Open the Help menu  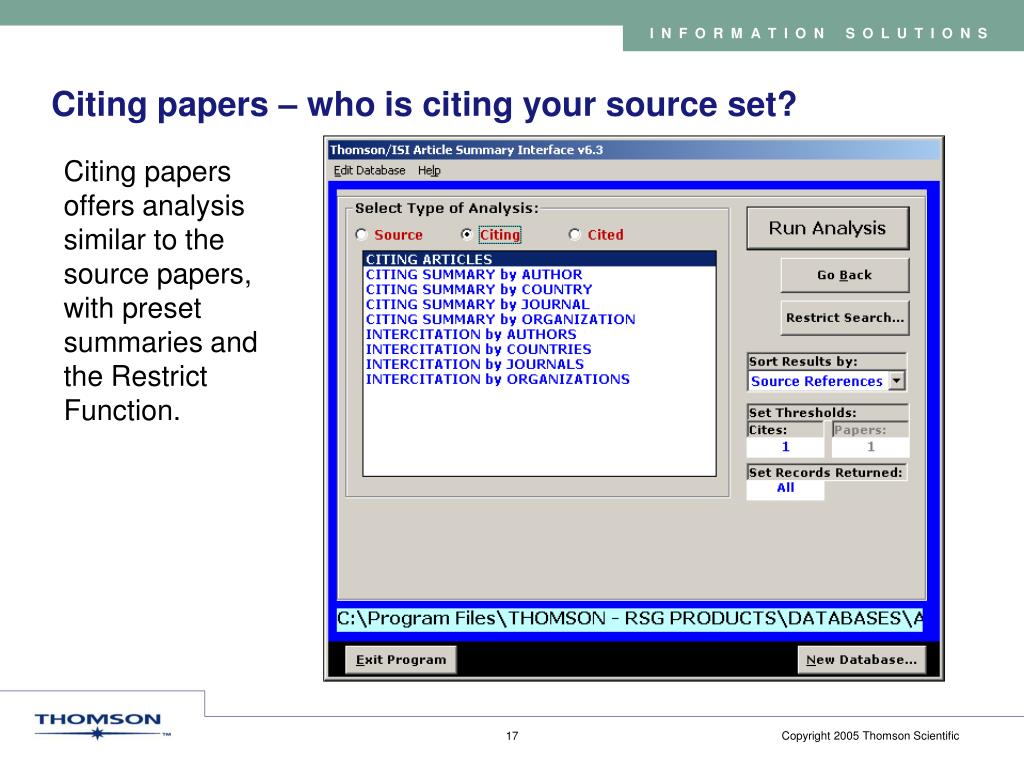(x=429, y=170)
